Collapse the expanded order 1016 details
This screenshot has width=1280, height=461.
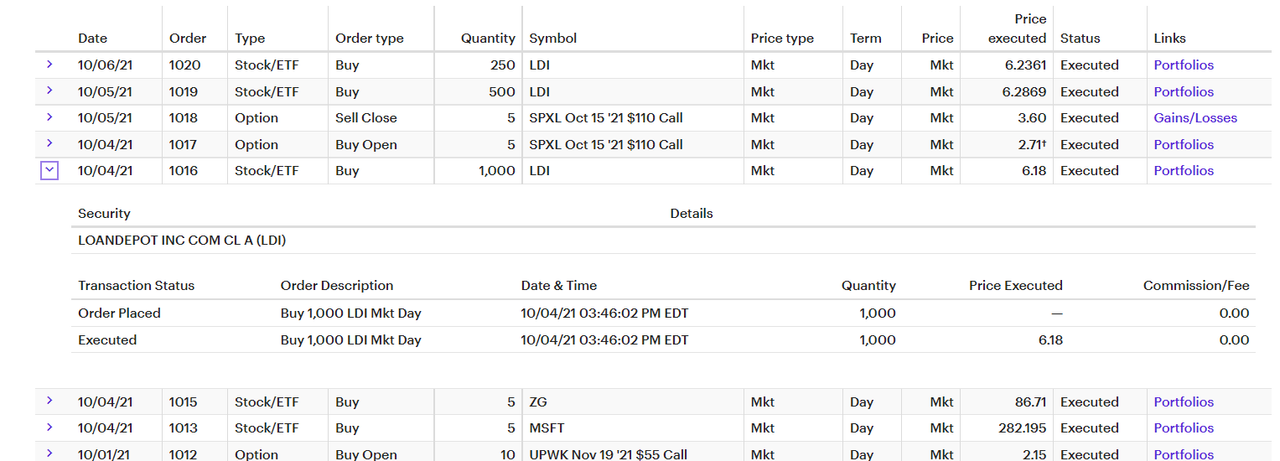click(49, 170)
